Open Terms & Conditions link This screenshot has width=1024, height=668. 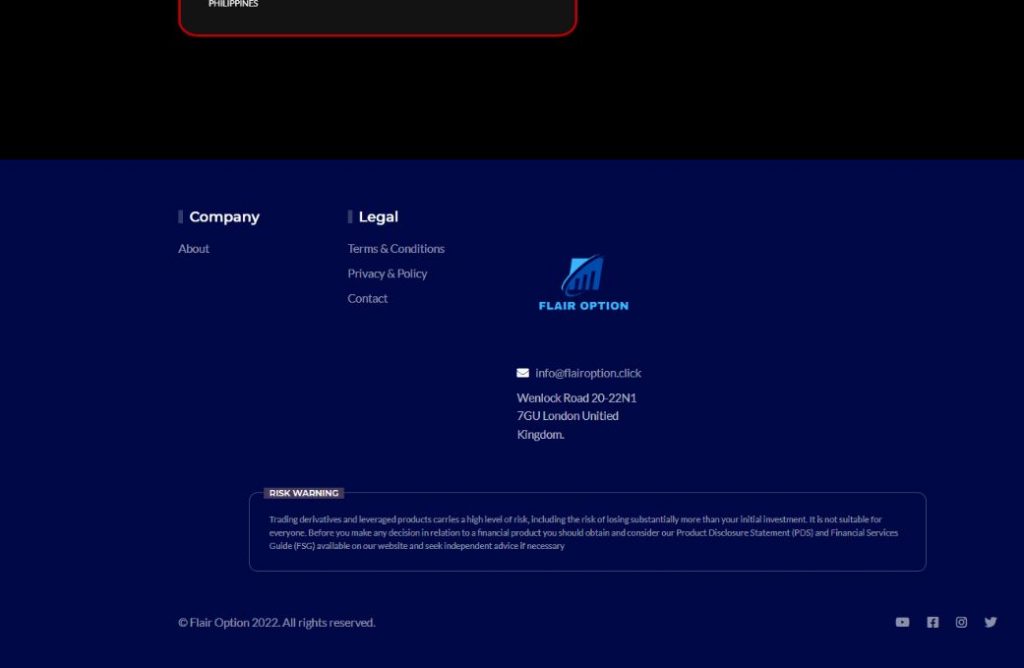[x=396, y=249]
